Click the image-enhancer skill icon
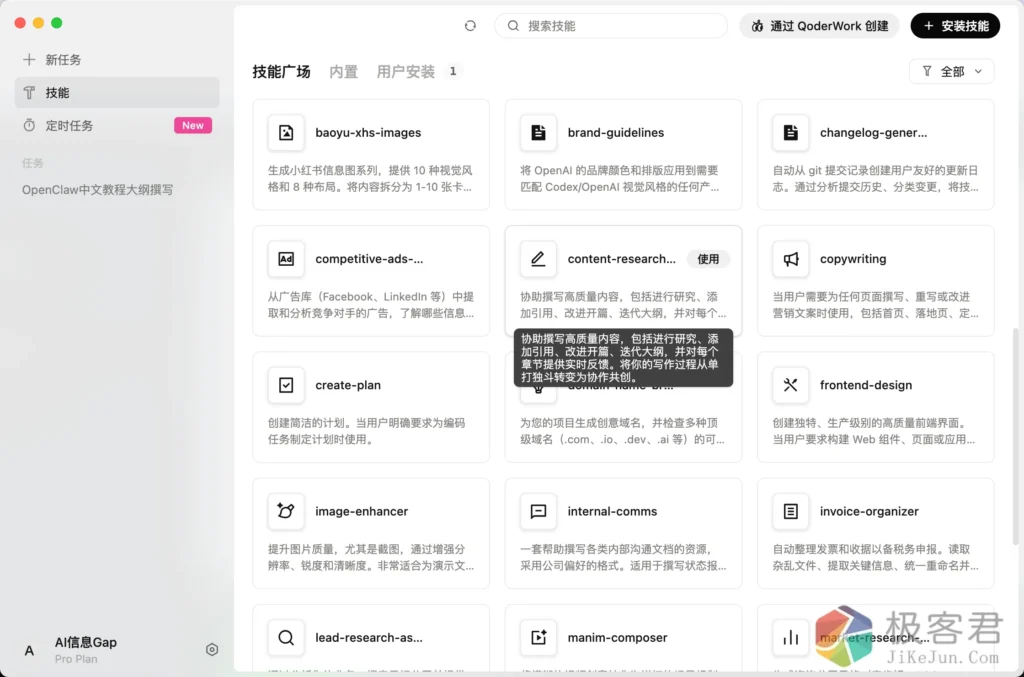 (286, 511)
